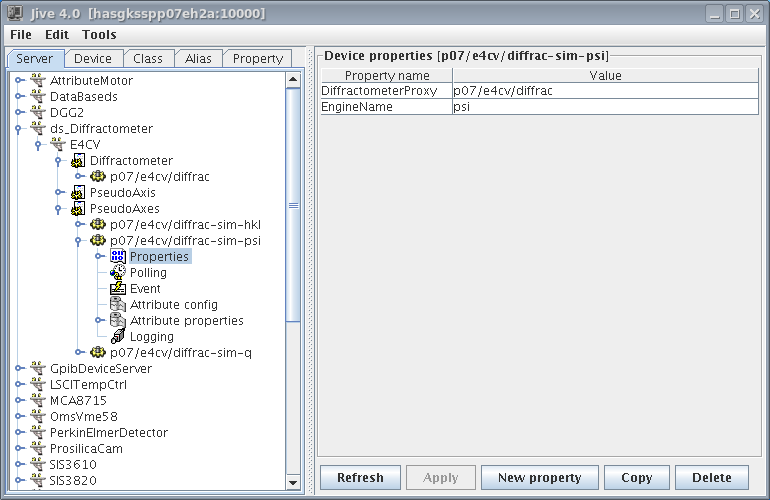Open the File menu
This screenshot has width=770, height=500.
(x=21, y=35)
